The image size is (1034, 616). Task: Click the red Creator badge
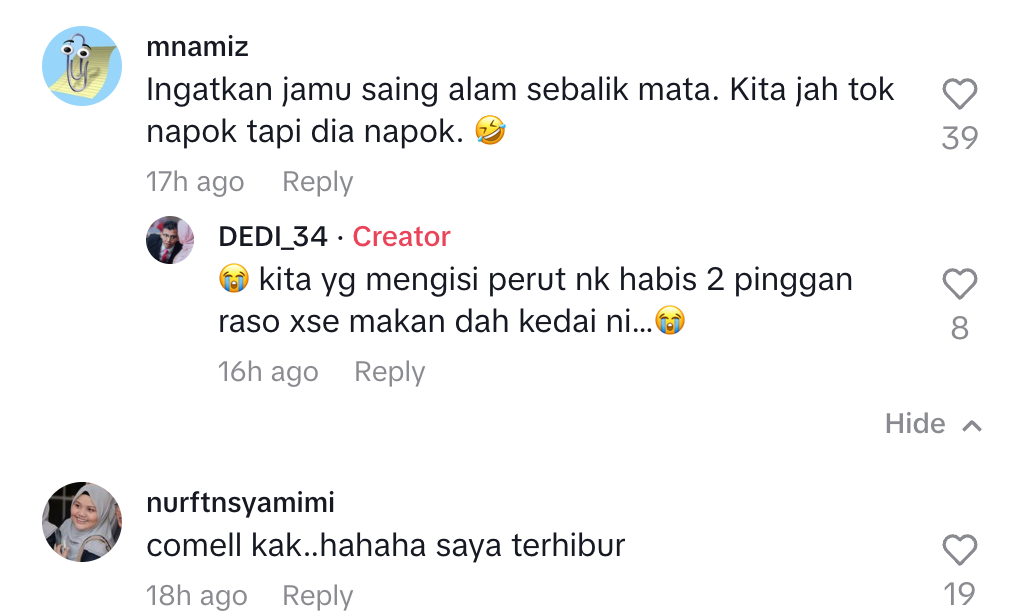[401, 237]
